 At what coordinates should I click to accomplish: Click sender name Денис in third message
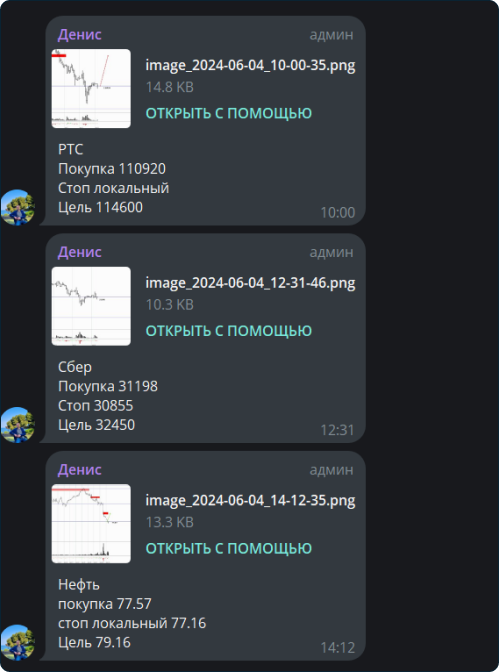tap(80, 470)
